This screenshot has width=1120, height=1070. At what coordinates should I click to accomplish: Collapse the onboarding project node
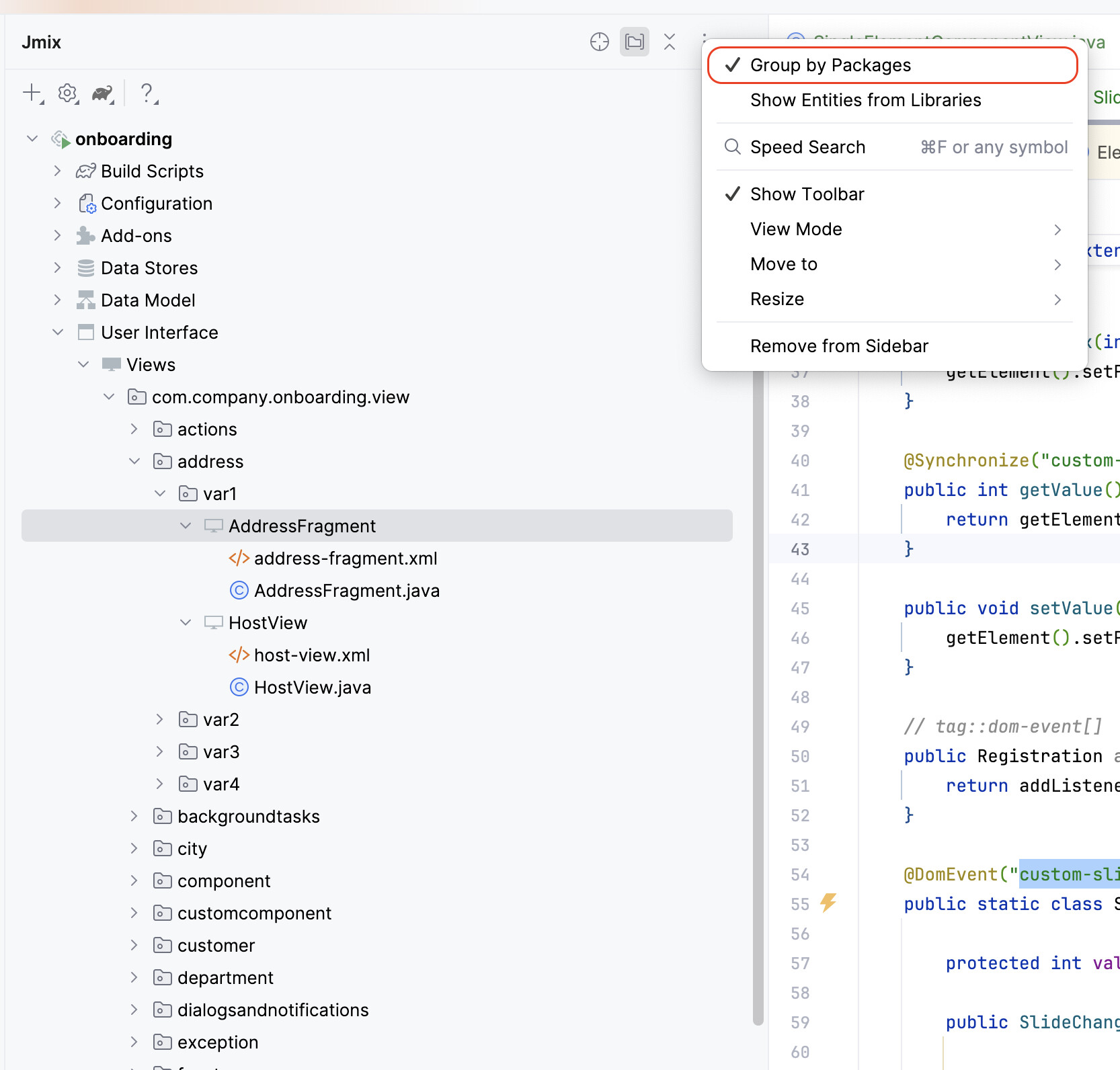click(32, 139)
